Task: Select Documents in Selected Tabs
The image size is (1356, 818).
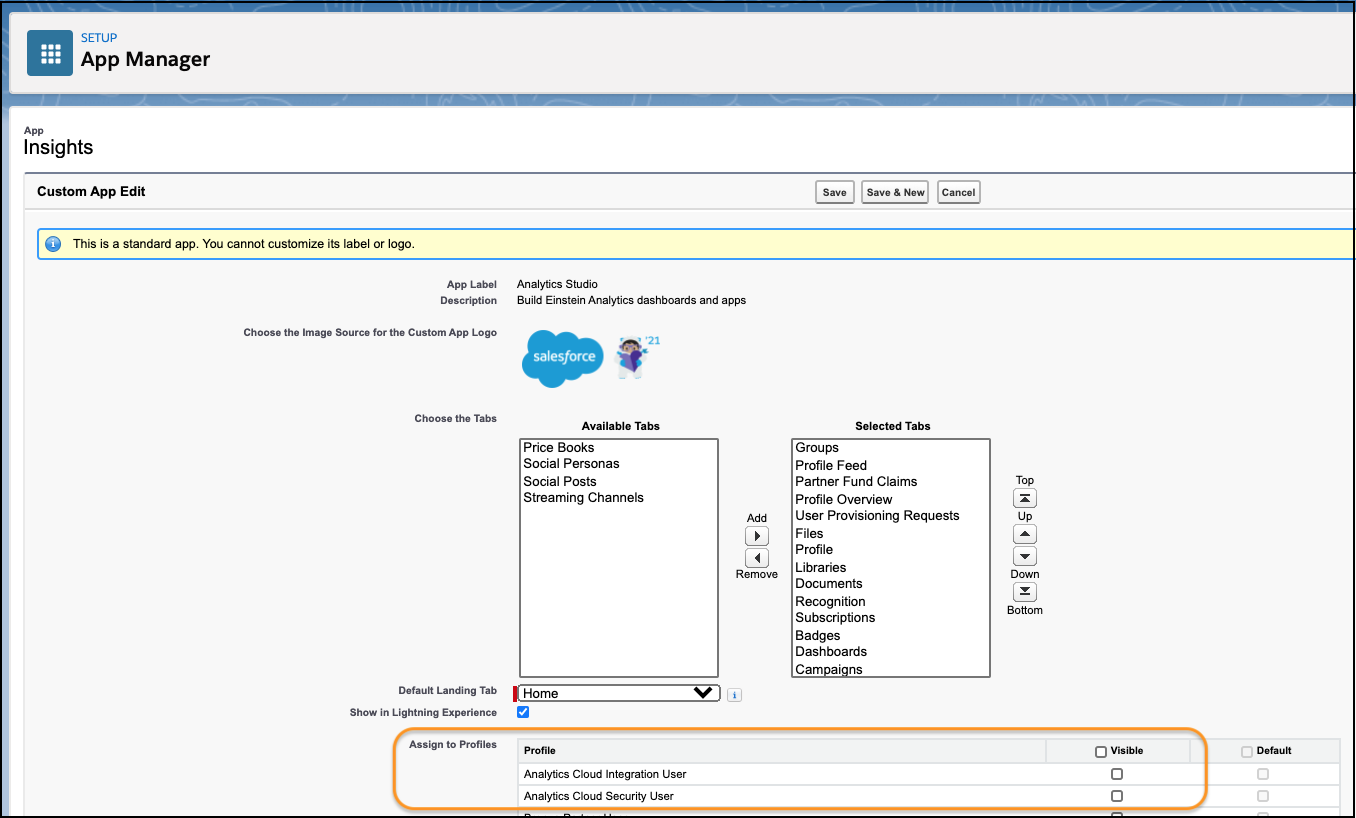Action: click(890, 584)
